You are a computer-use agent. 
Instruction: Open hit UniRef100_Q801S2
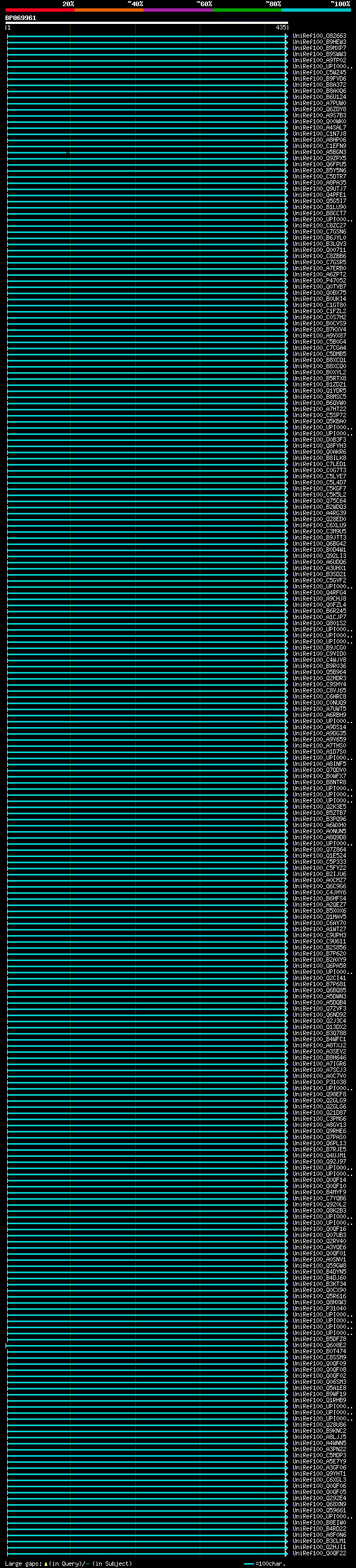tap(319, 623)
